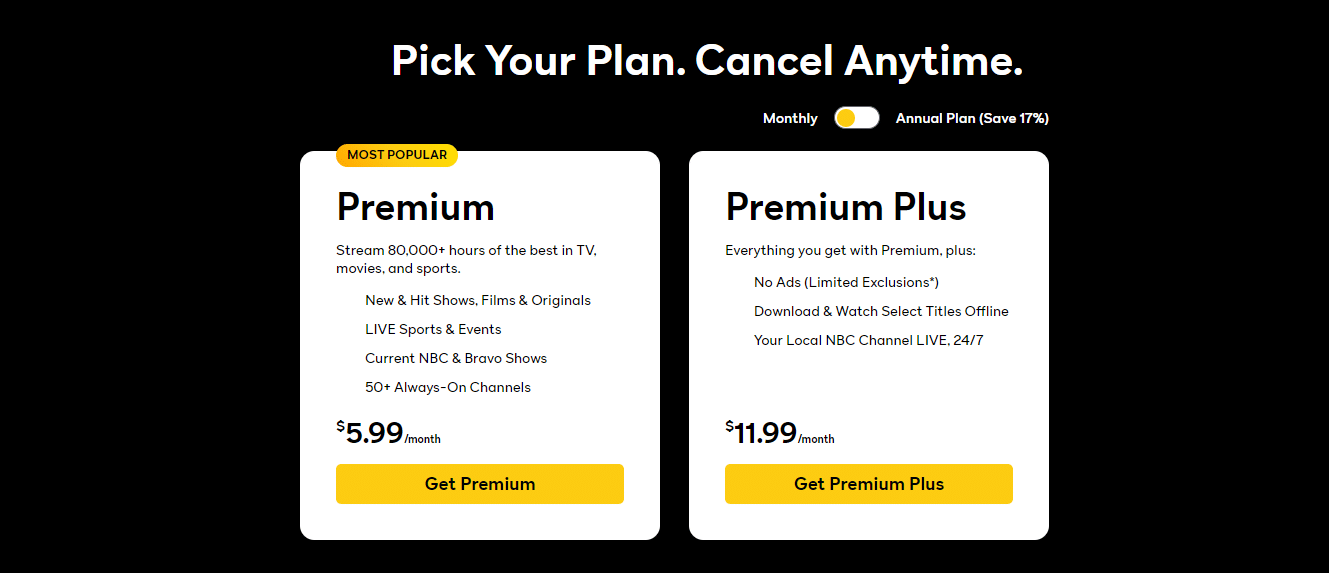
Task: Click 'Your Local NBC Channel LIVE, 24/7' feature
Action: pos(869,340)
